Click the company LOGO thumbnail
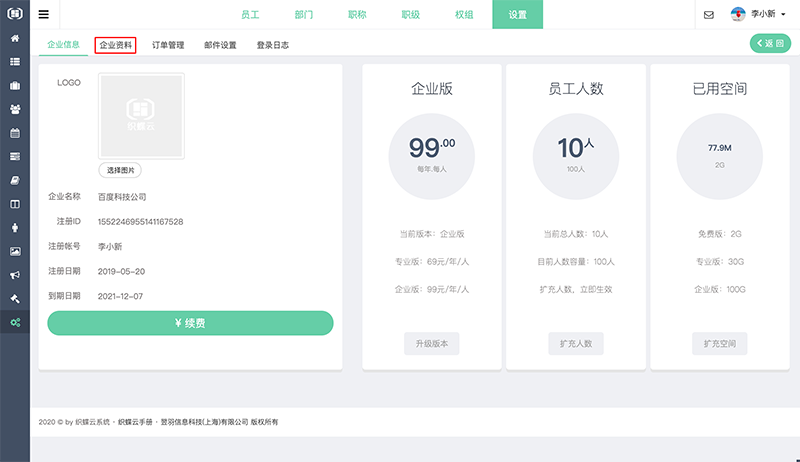Viewport: 800px width, 462px height. [141, 116]
